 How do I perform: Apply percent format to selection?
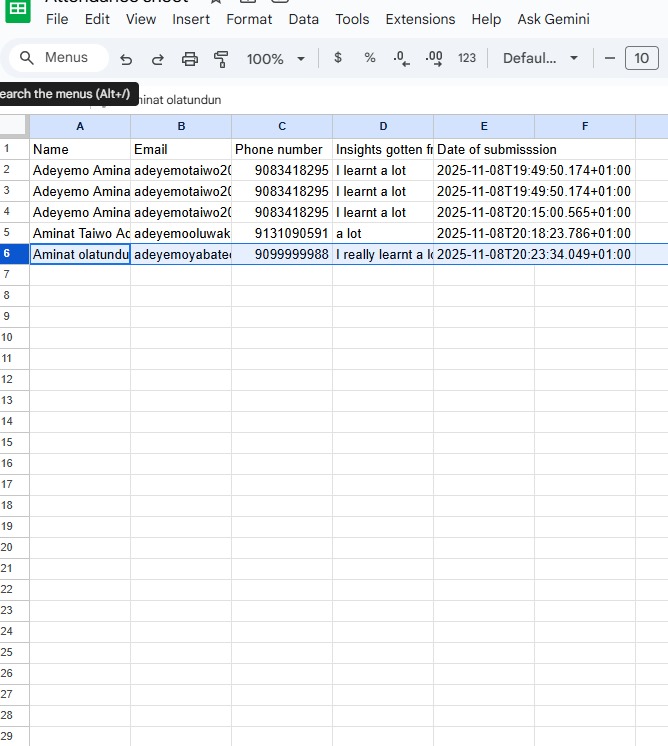point(370,58)
